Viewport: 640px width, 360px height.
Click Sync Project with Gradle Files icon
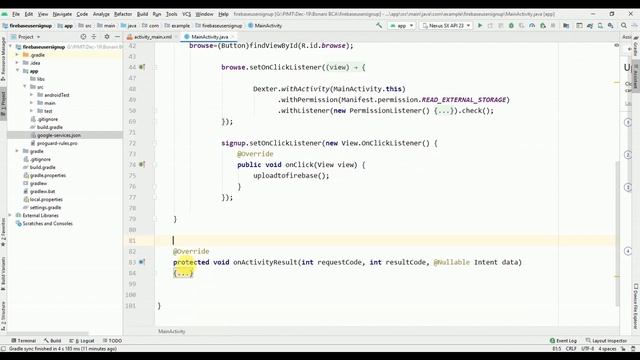coord(590,25)
